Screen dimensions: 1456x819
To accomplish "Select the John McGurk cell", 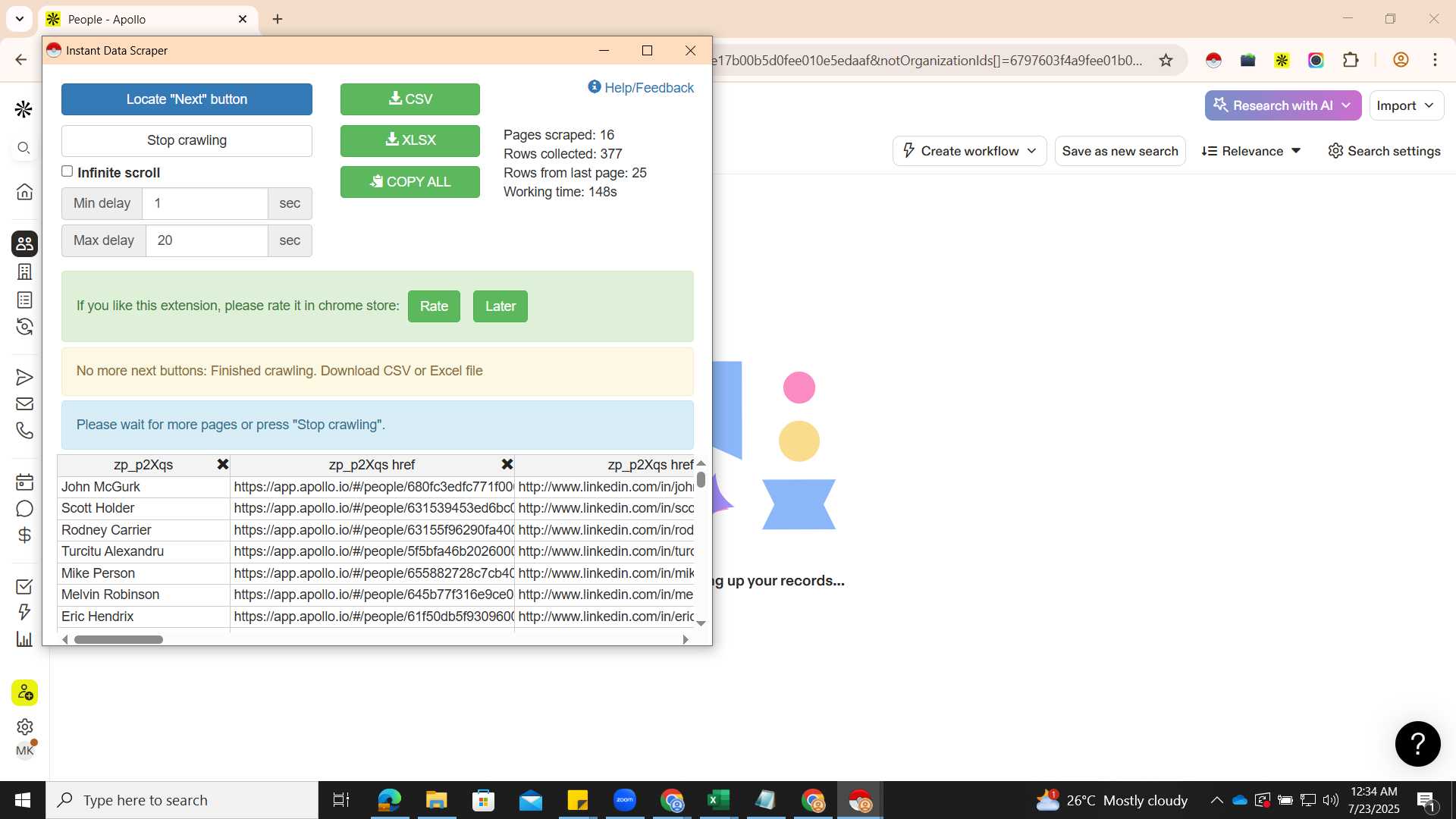I will coord(143,487).
